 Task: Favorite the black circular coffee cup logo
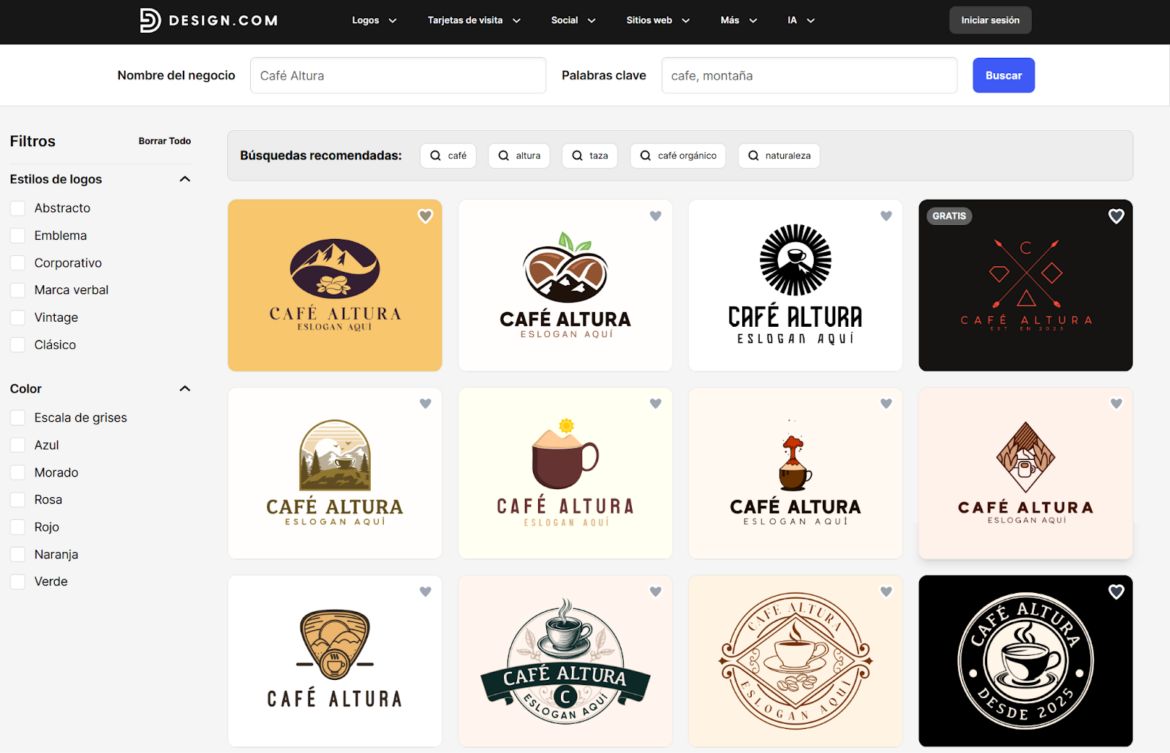1115,591
